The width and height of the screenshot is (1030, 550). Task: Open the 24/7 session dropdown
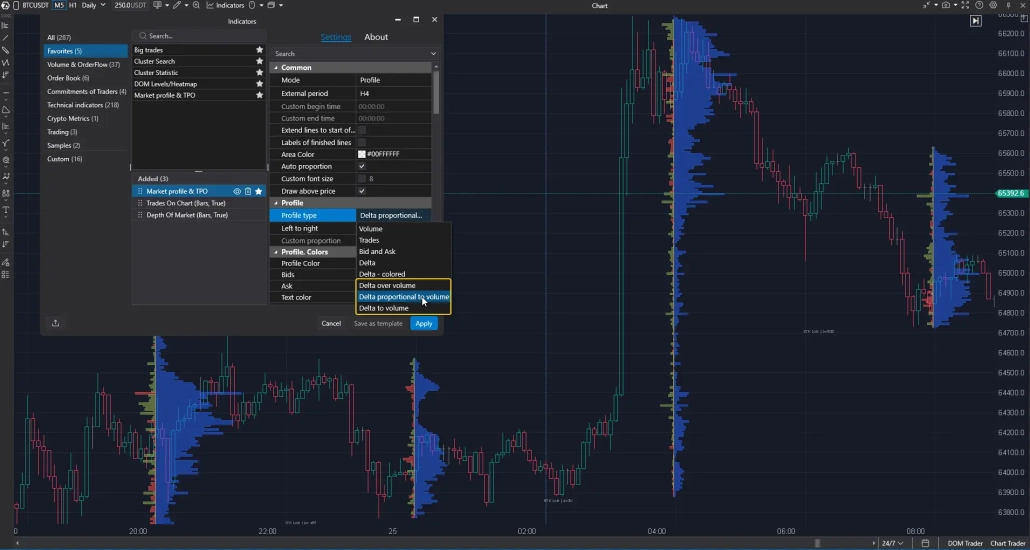point(892,543)
